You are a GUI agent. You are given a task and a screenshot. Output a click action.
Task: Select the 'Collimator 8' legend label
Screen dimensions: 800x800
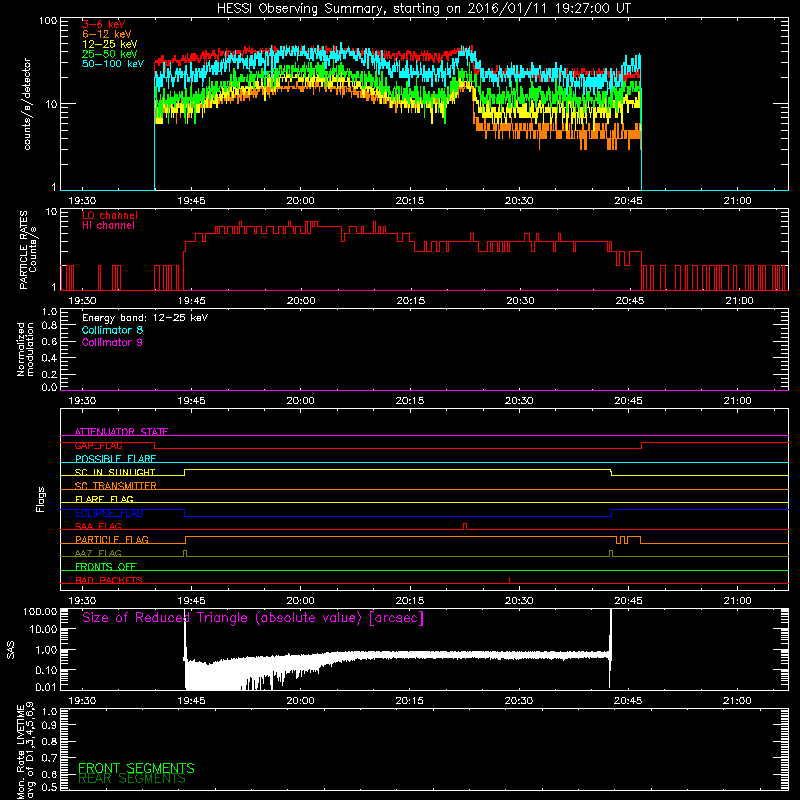point(112,330)
